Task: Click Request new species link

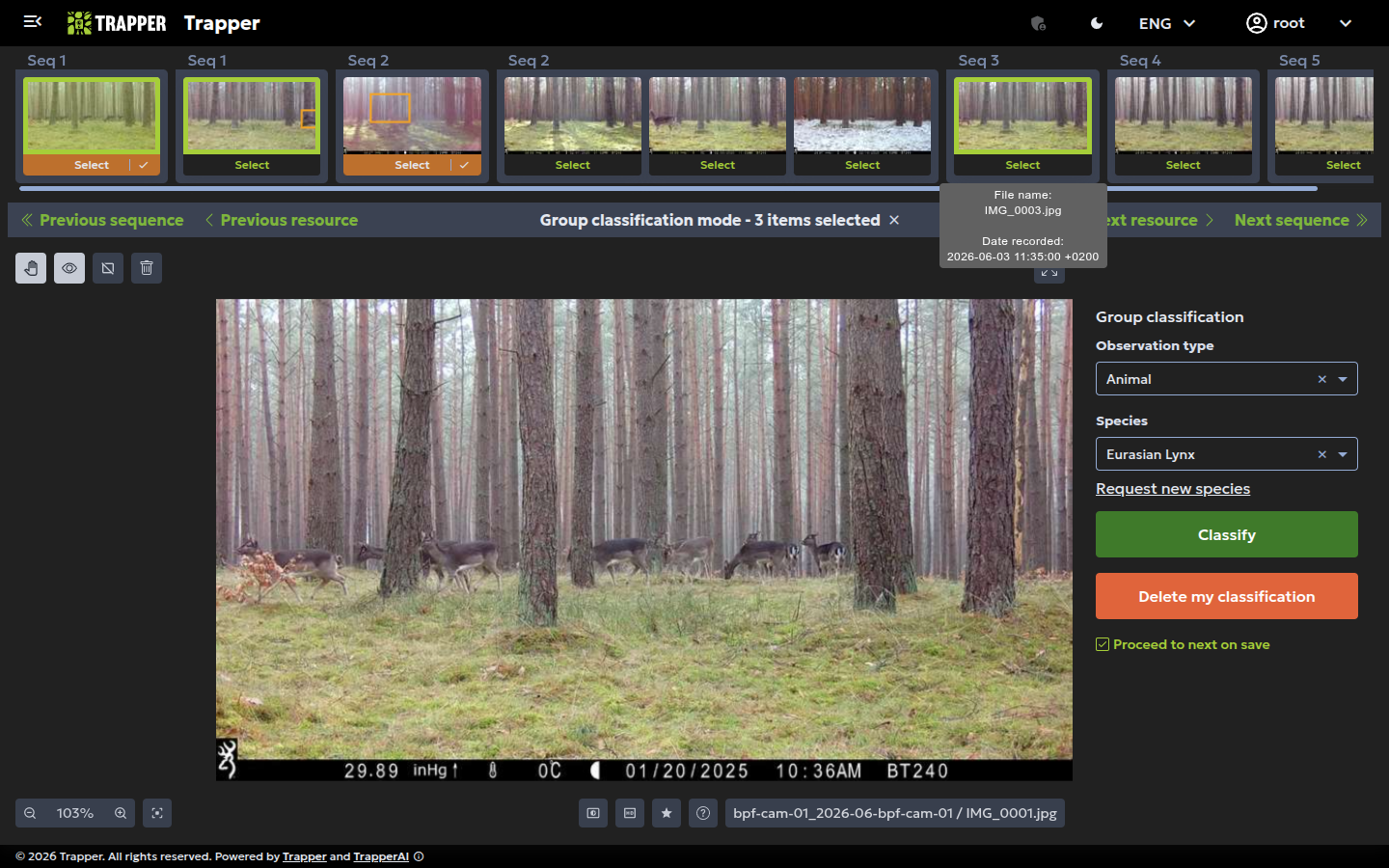Action: pyautogui.click(x=1173, y=489)
